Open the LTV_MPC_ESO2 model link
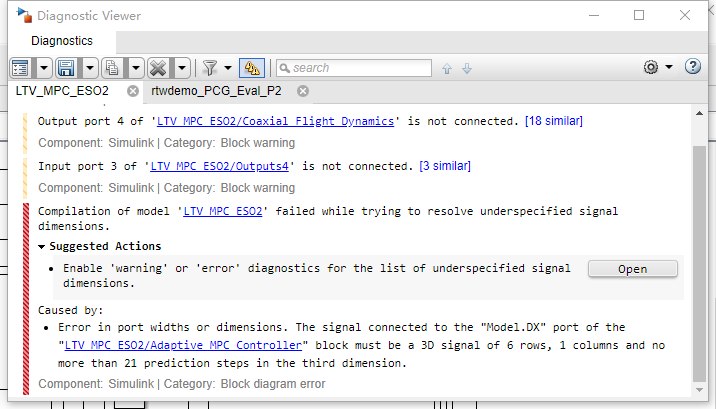The width and height of the screenshot is (716, 409). tap(223, 211)
